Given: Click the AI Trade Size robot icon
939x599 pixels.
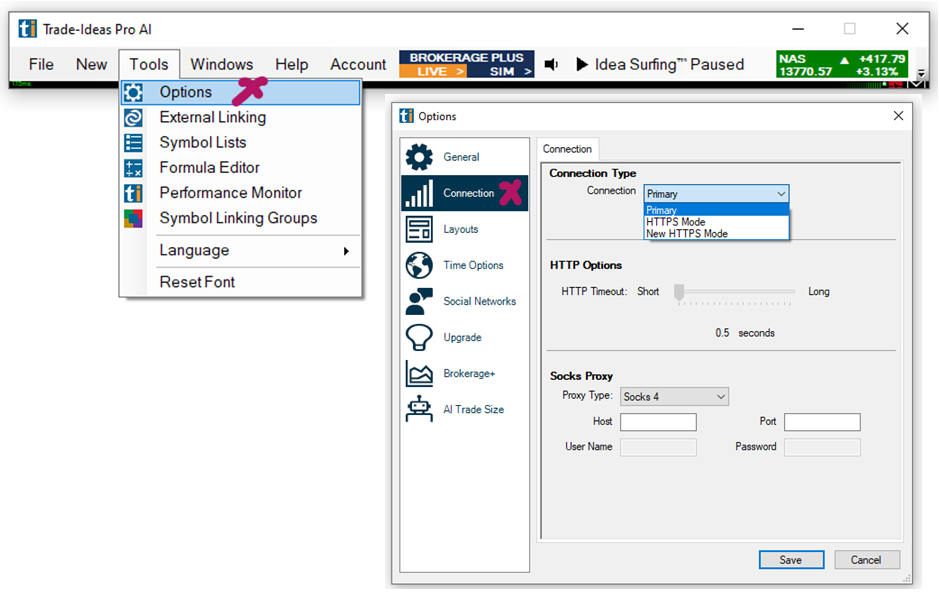Looking at the screenshot, I should click(419, 409).
